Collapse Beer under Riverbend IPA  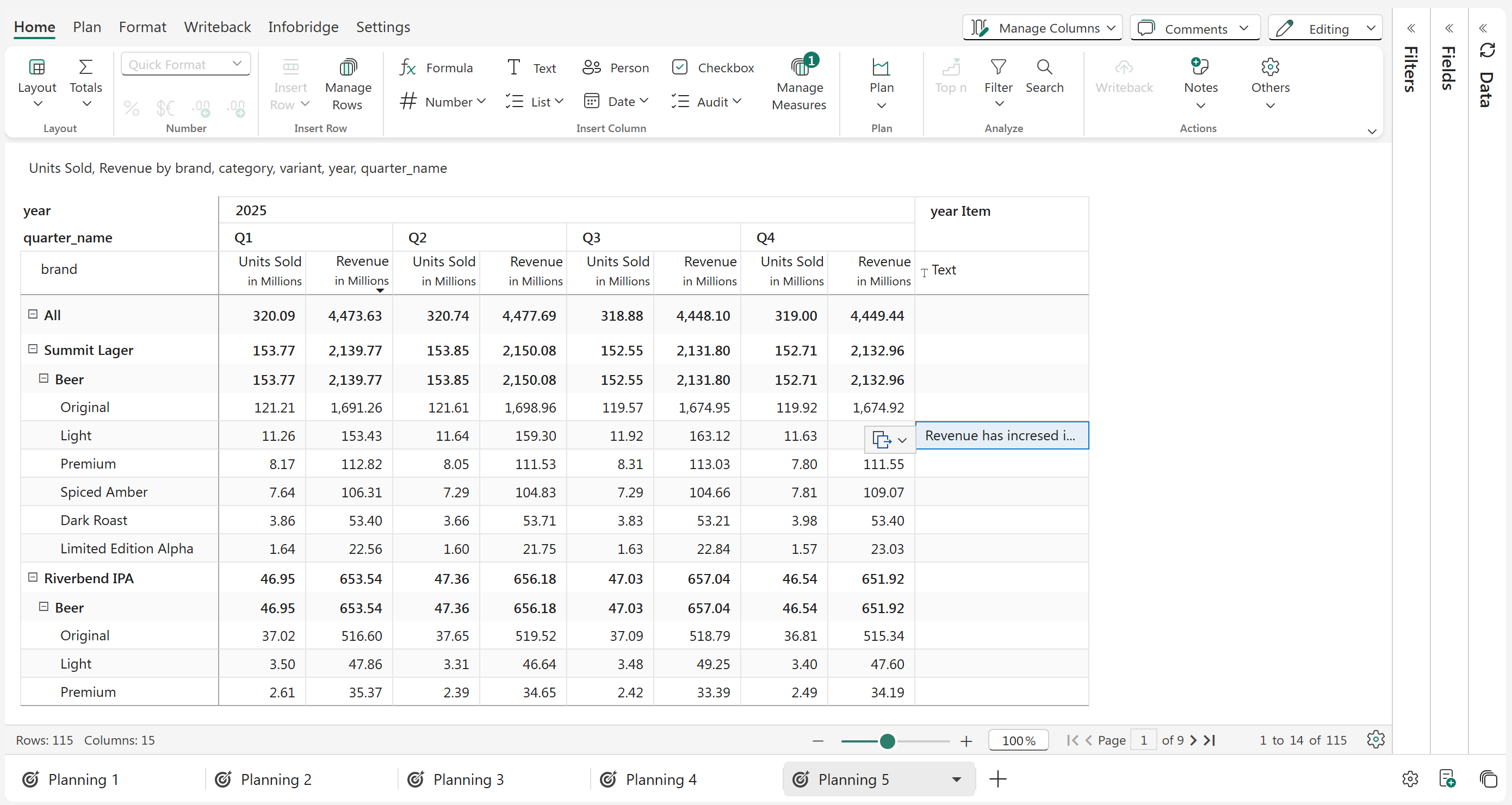click(44, 607)
